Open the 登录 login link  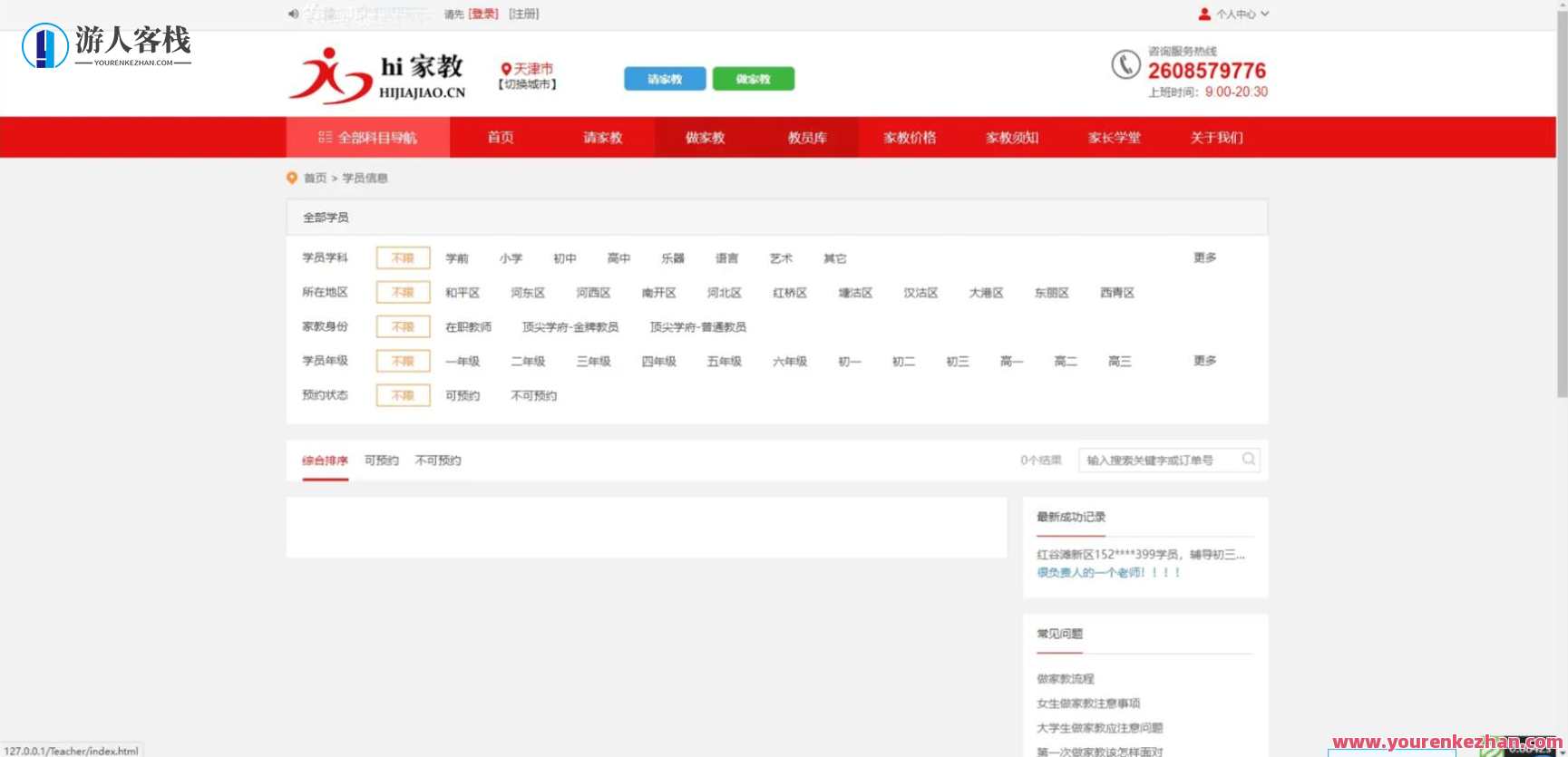(x=483, y=14)
